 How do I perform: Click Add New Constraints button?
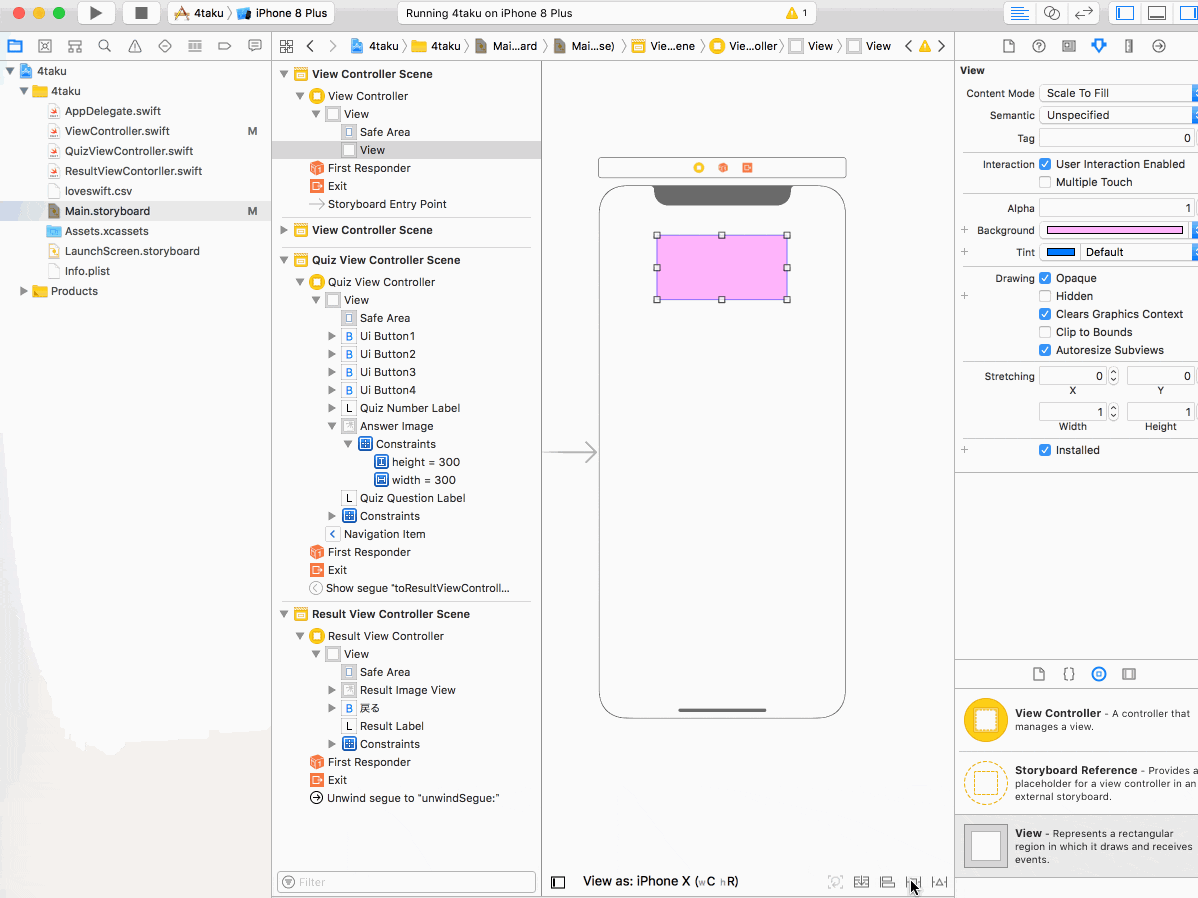(x=914, y=882)
